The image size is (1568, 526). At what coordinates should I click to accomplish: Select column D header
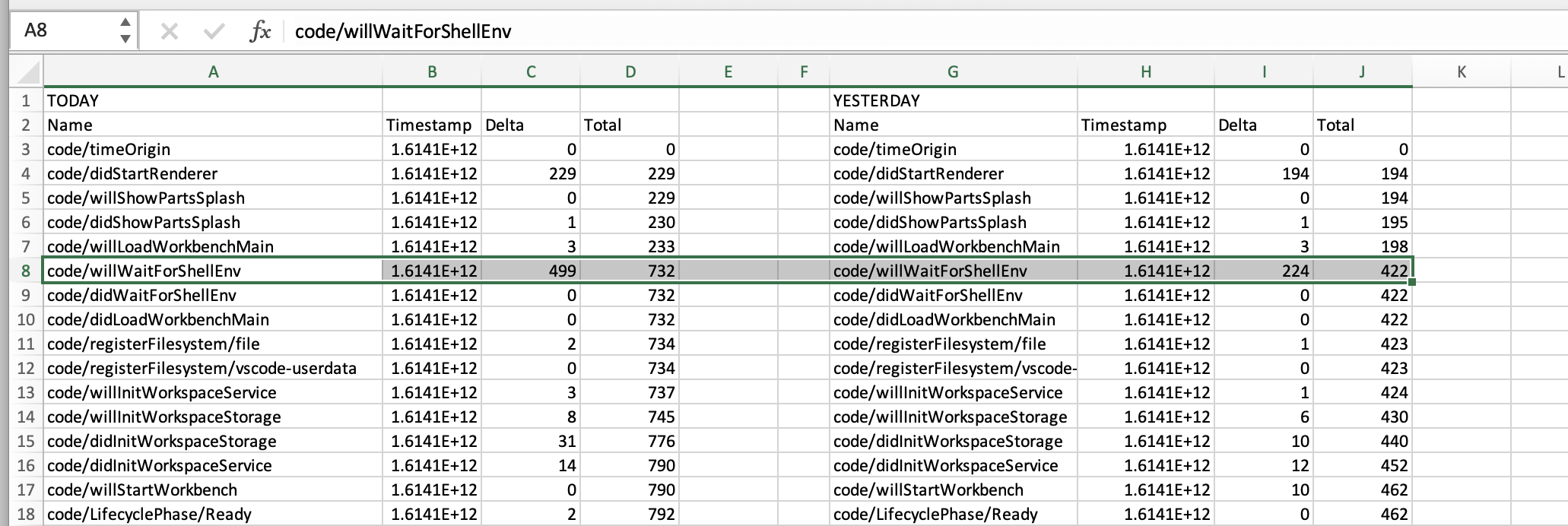(630, 72)
